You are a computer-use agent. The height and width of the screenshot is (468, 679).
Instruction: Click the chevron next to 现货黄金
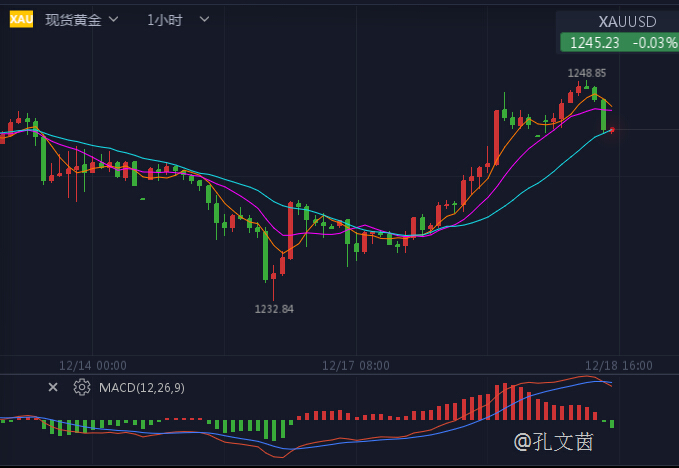113,19
